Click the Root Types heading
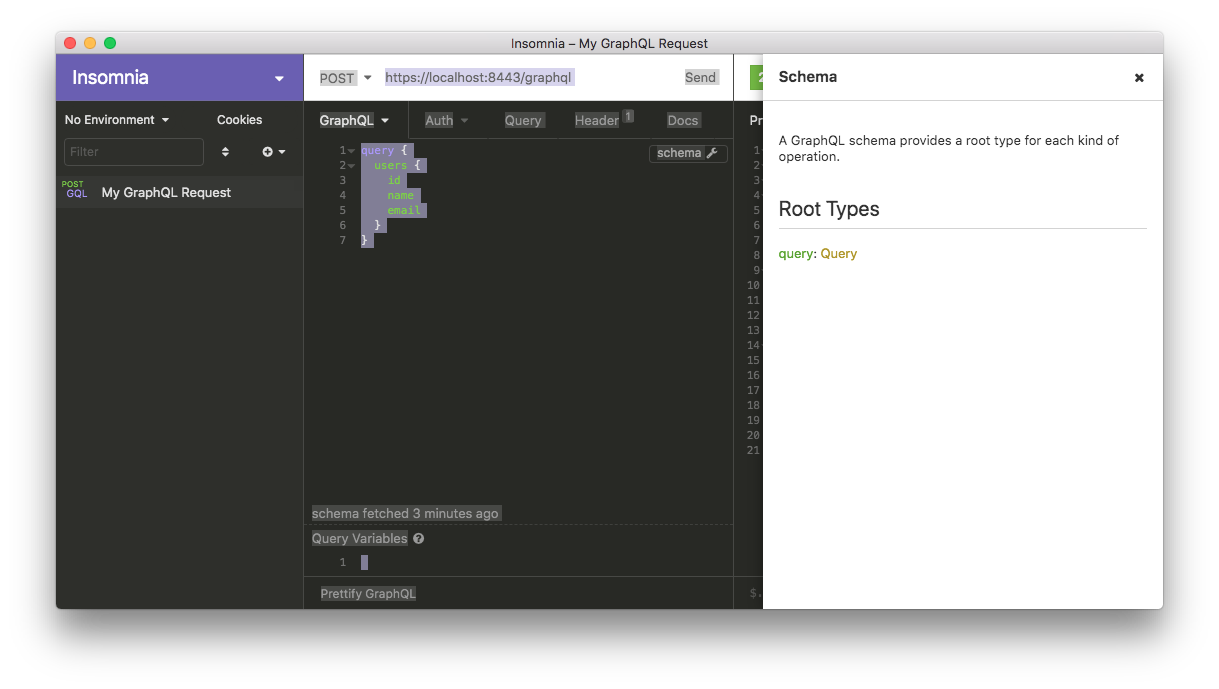Image resolution: width=1219 pixels, height=689 pixels. [x=829, y=209]
